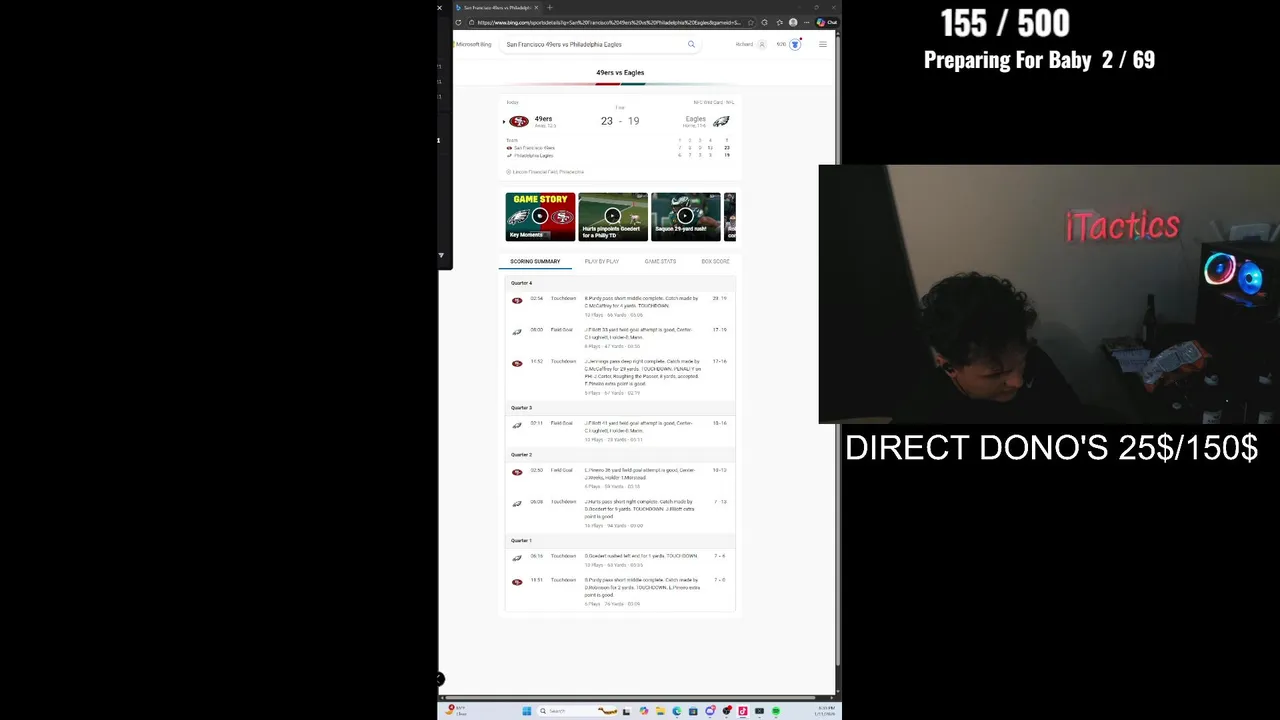Open the Windows Start menu
This screenshot has width=1280, height=720.
(526, 711)
